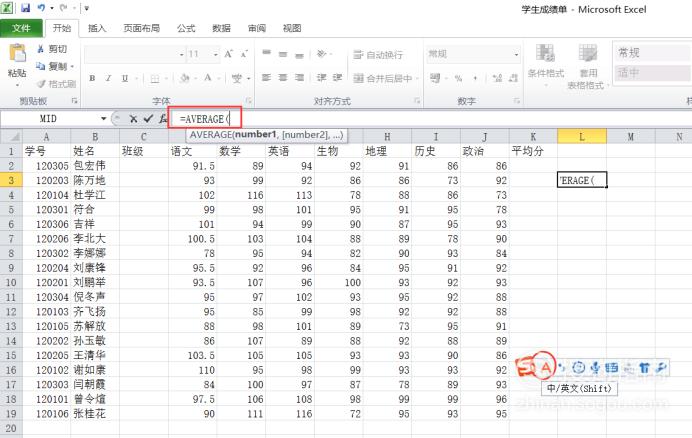
Task: Expand Paste options arrow below 粘贴
Action: point(18,84)
